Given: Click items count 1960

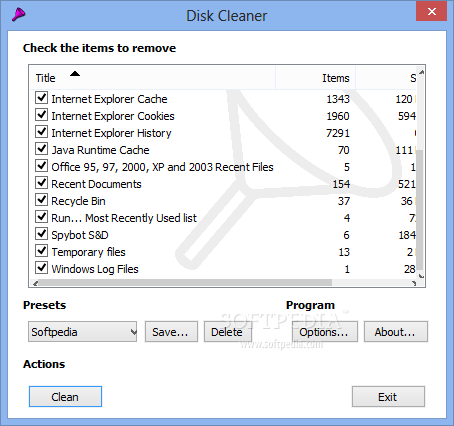Looking at the screenshot, I should coord(338,116).
